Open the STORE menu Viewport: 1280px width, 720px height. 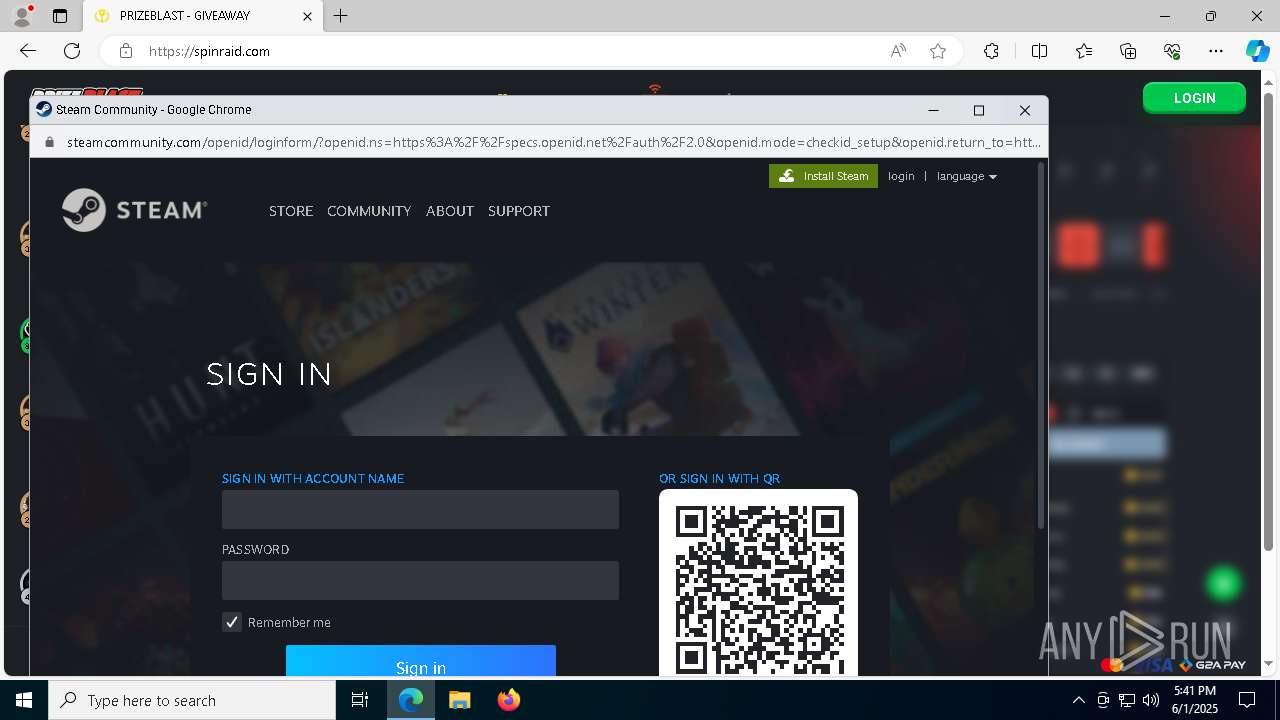[291, 211]
